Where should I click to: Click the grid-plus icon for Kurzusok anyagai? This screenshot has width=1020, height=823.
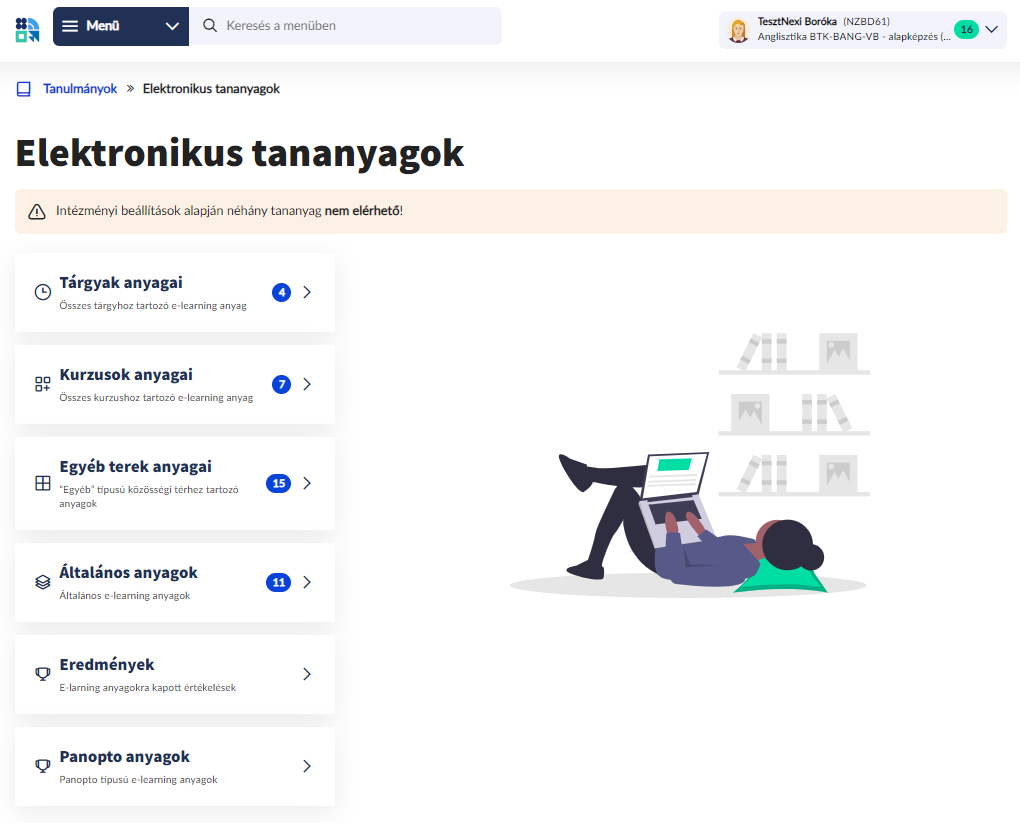(42, 384)
